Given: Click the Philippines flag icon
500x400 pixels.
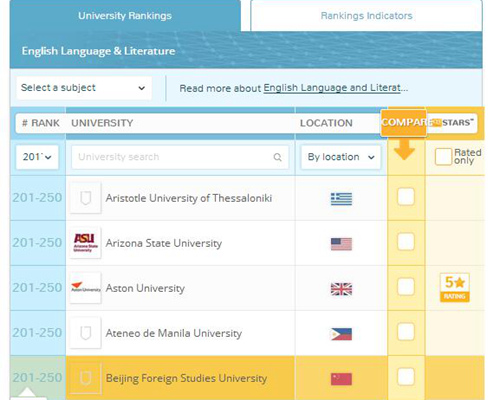Looking at the screenshot, I should tap(341, 334).
